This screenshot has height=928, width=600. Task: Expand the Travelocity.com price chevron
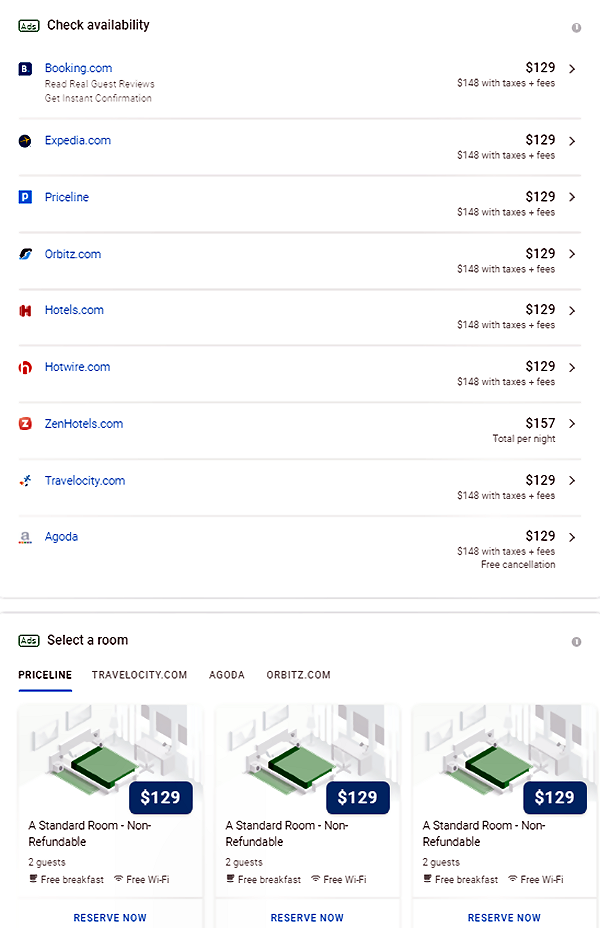click(572, 481)
